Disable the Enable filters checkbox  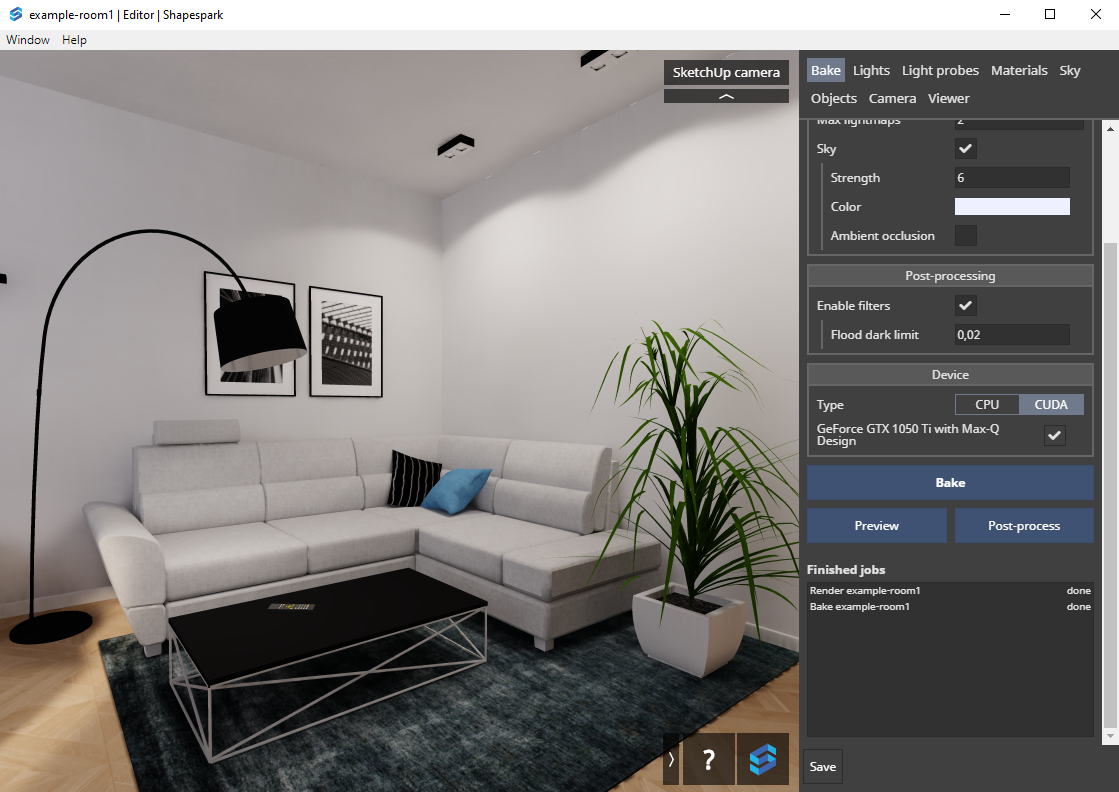[966, 306]
